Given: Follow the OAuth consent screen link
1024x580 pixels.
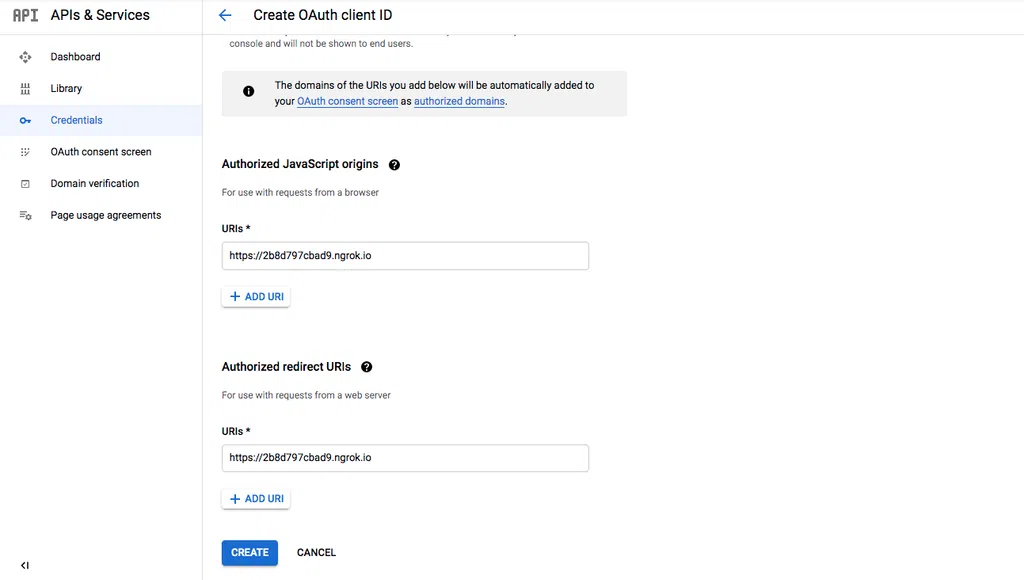Looking at the screenshot, I should click(x=347, y=101).
